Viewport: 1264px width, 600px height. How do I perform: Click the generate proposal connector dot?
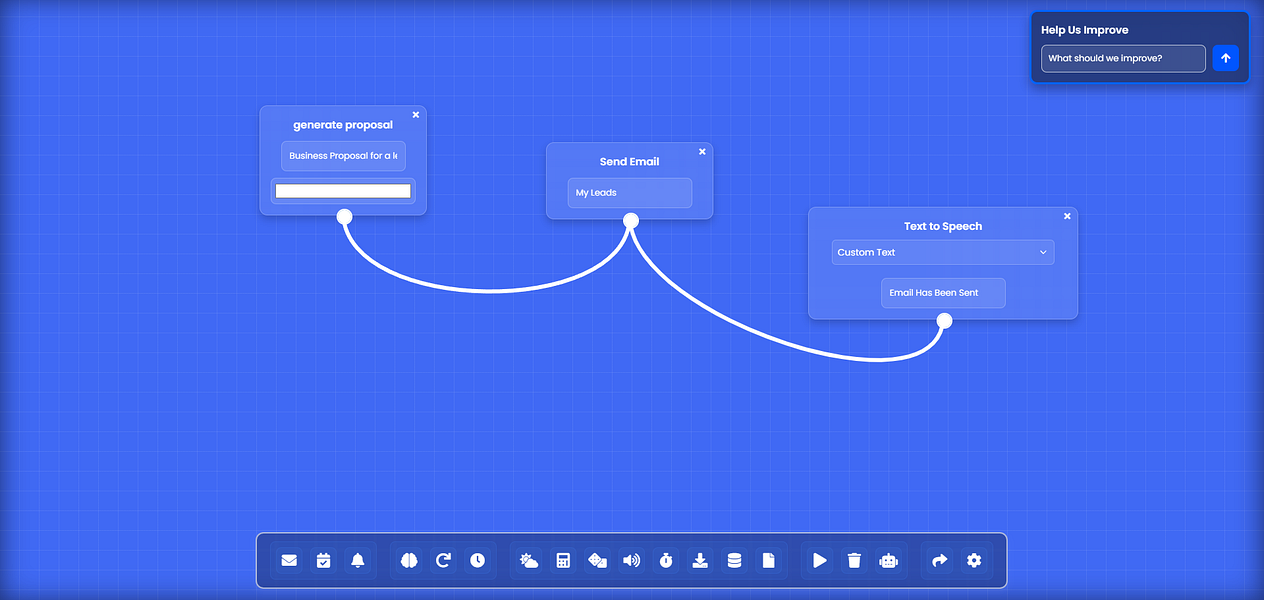click(x=344, y=216)
